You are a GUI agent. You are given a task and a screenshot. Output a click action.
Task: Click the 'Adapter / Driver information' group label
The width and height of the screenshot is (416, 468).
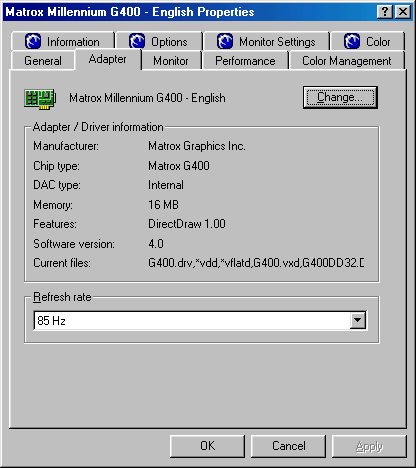coord(98,127)
